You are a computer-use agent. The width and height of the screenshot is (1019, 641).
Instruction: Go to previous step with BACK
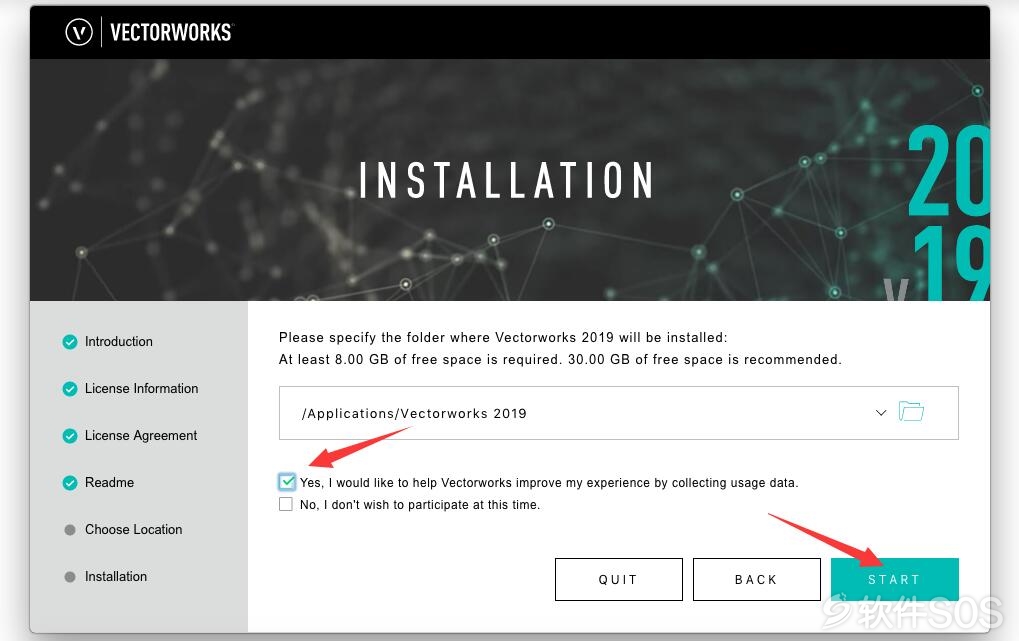click(x=756, y=579)
